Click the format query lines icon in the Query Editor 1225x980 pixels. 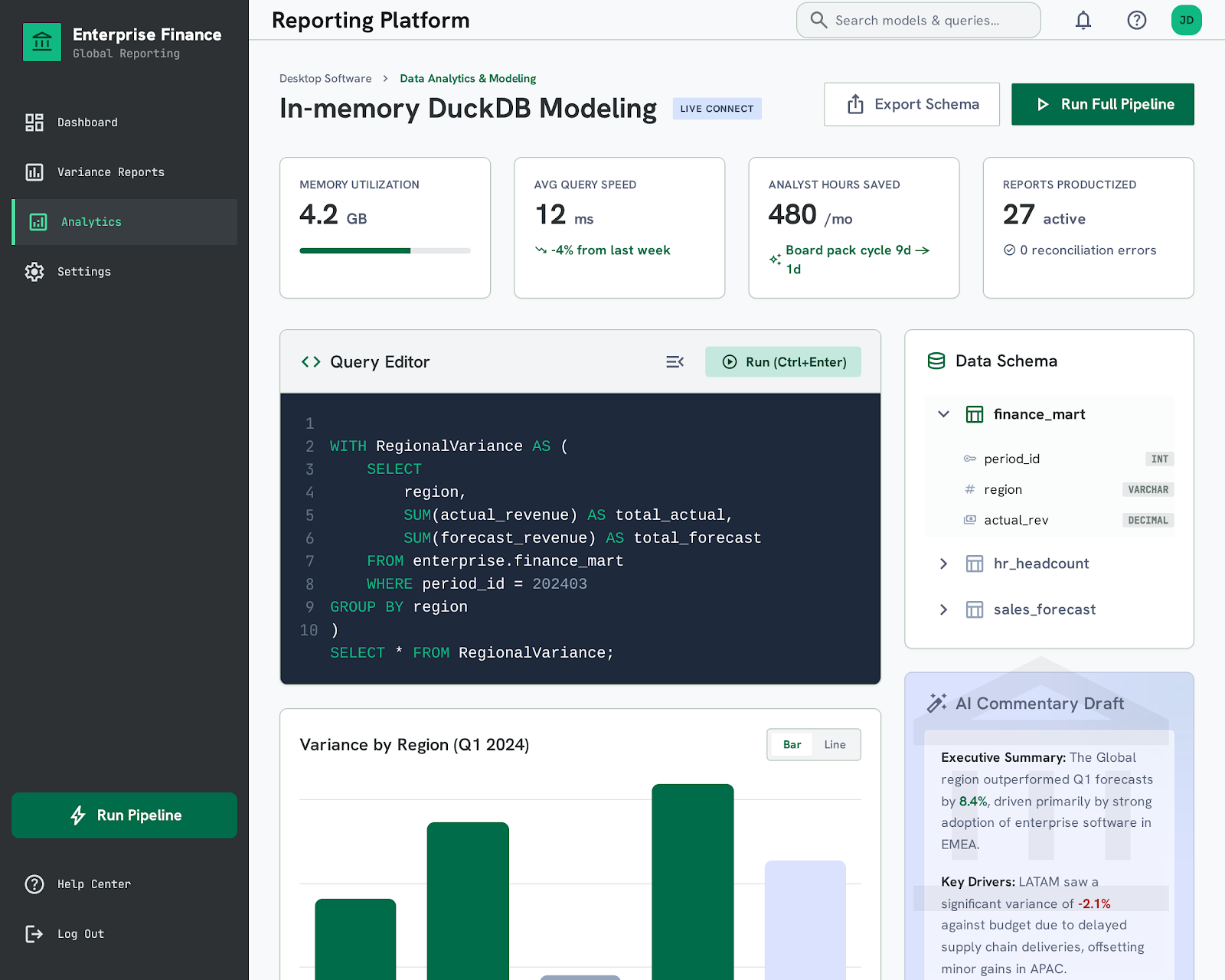pyautogui.click(x=675, y=361)
